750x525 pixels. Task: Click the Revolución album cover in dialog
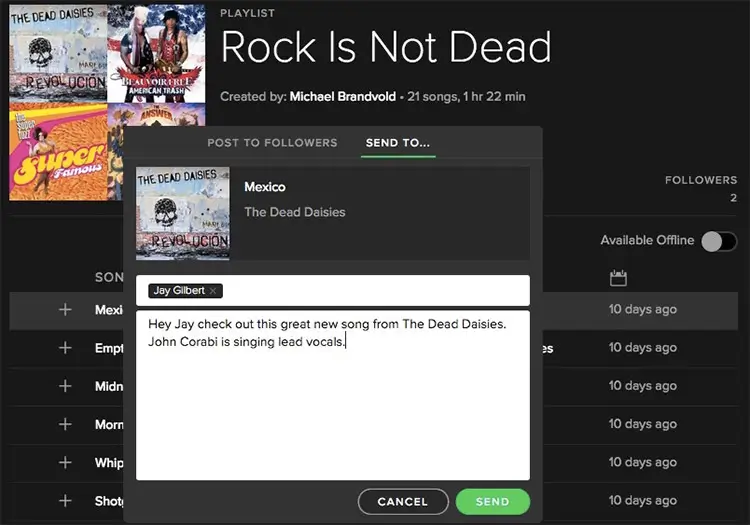click(183, 213)
